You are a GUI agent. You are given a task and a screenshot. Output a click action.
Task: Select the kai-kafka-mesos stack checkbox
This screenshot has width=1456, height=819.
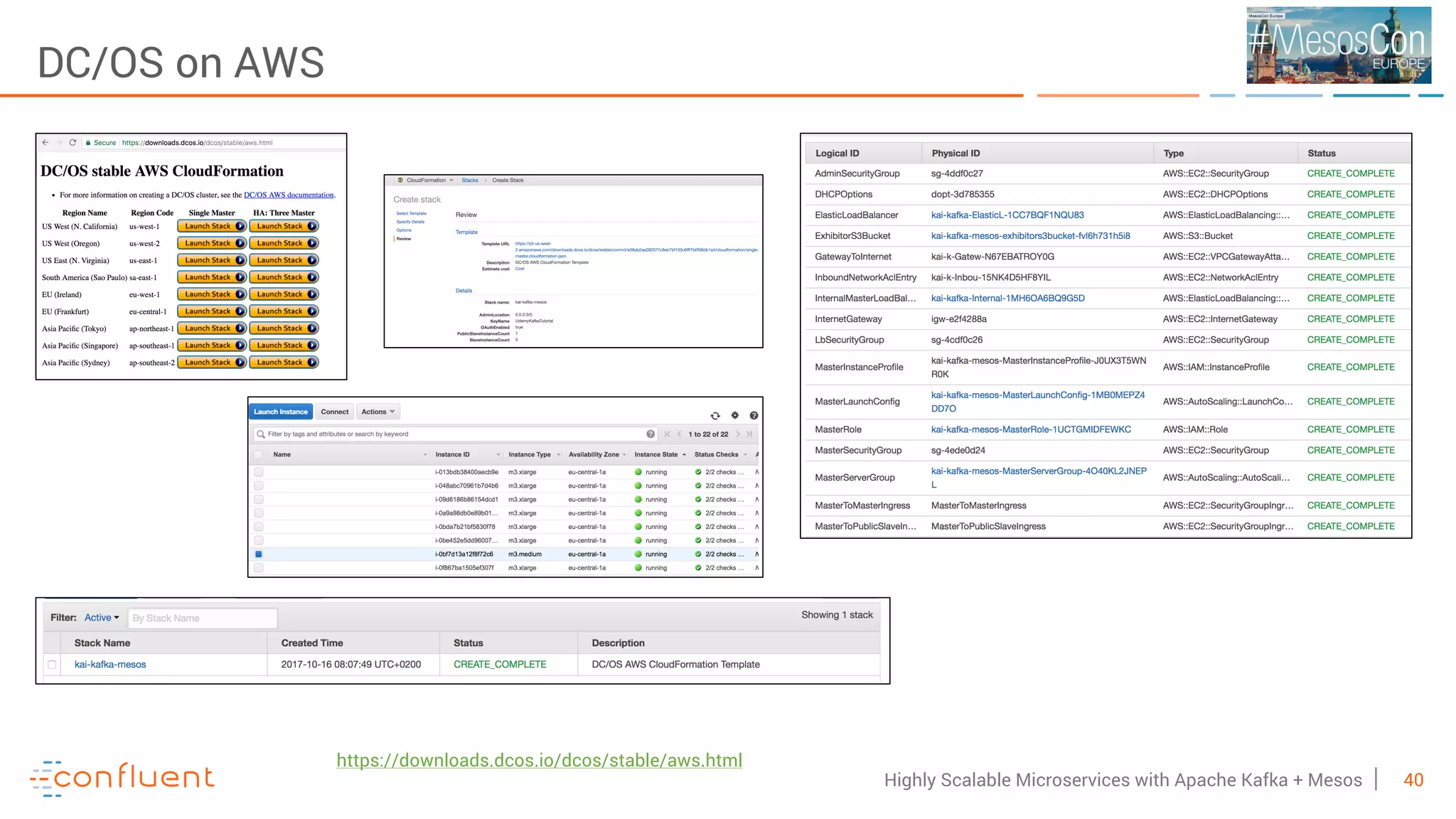pyautogui.click(x=52, y=665)
